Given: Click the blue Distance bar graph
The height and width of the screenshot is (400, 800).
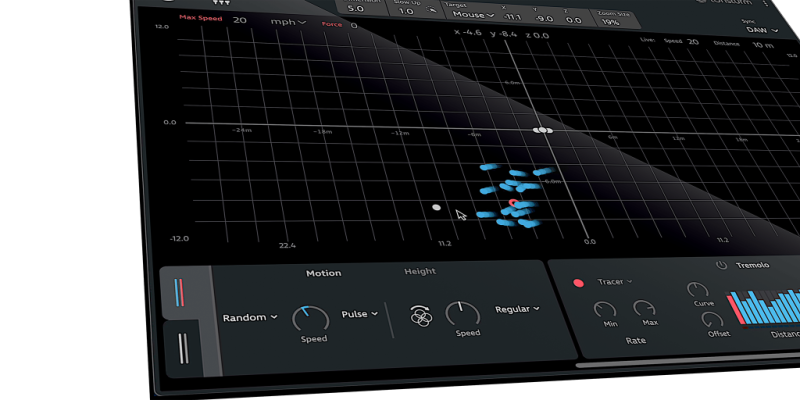Looking at the screenshot, I should tap(763, 307).
